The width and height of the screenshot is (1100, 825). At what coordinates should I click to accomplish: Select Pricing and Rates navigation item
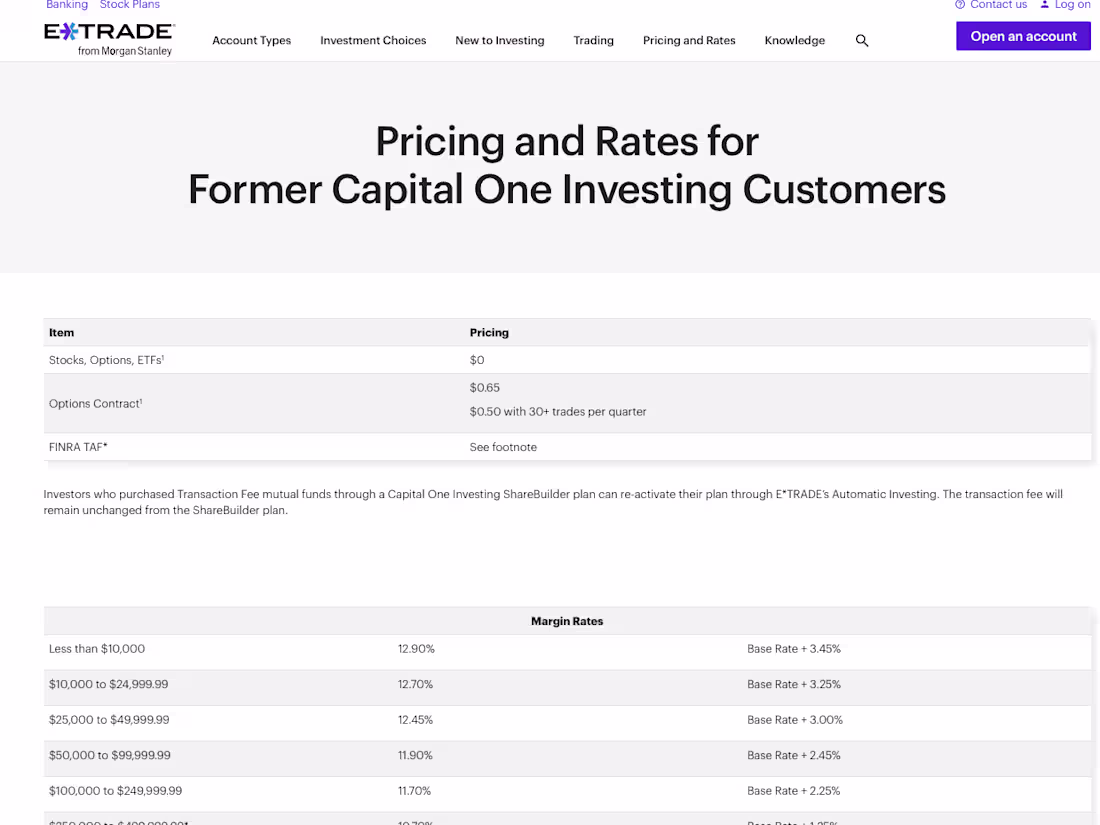click(x=689, y=41)
